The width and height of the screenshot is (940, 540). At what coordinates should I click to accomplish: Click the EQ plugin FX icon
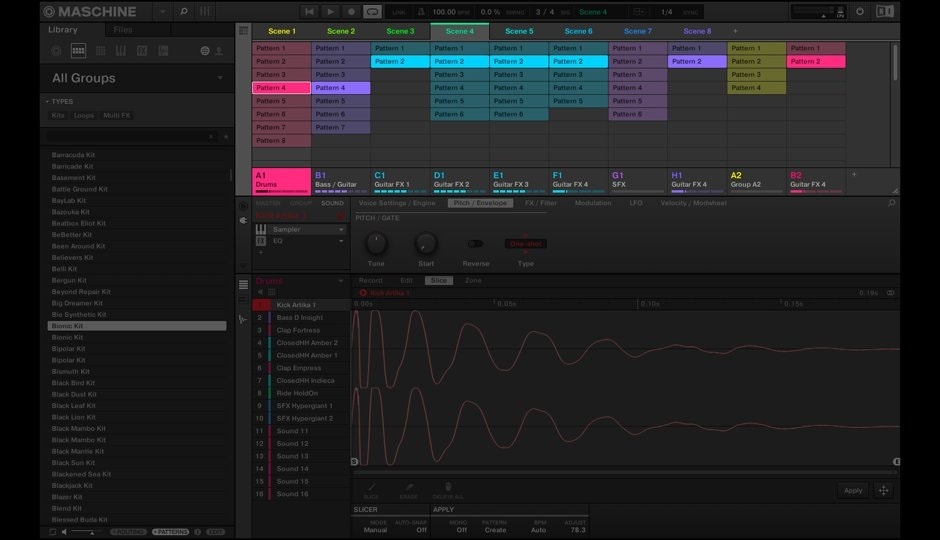click(x=261, y=241)
